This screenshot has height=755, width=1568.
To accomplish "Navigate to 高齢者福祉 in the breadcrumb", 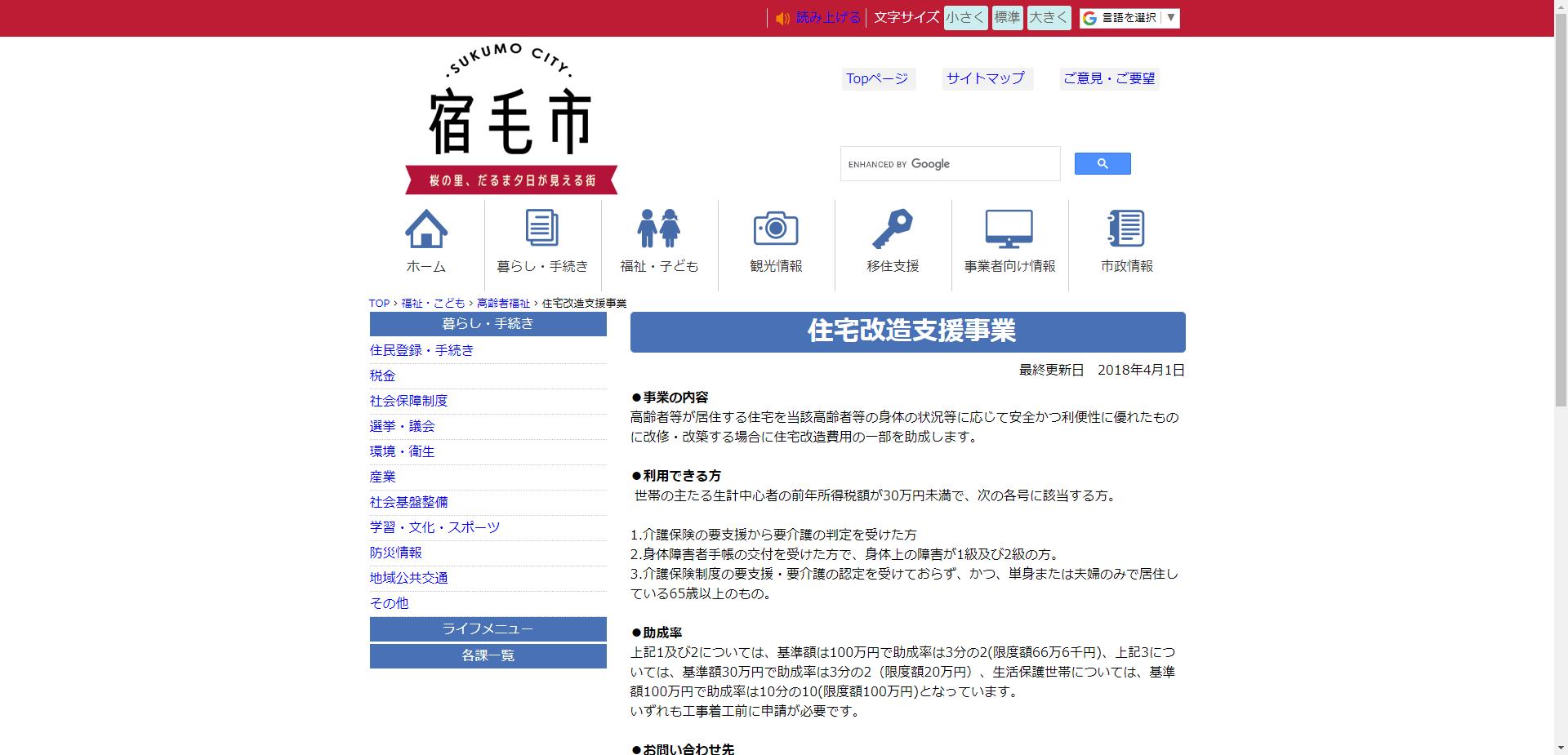I will tap(505, 303).
